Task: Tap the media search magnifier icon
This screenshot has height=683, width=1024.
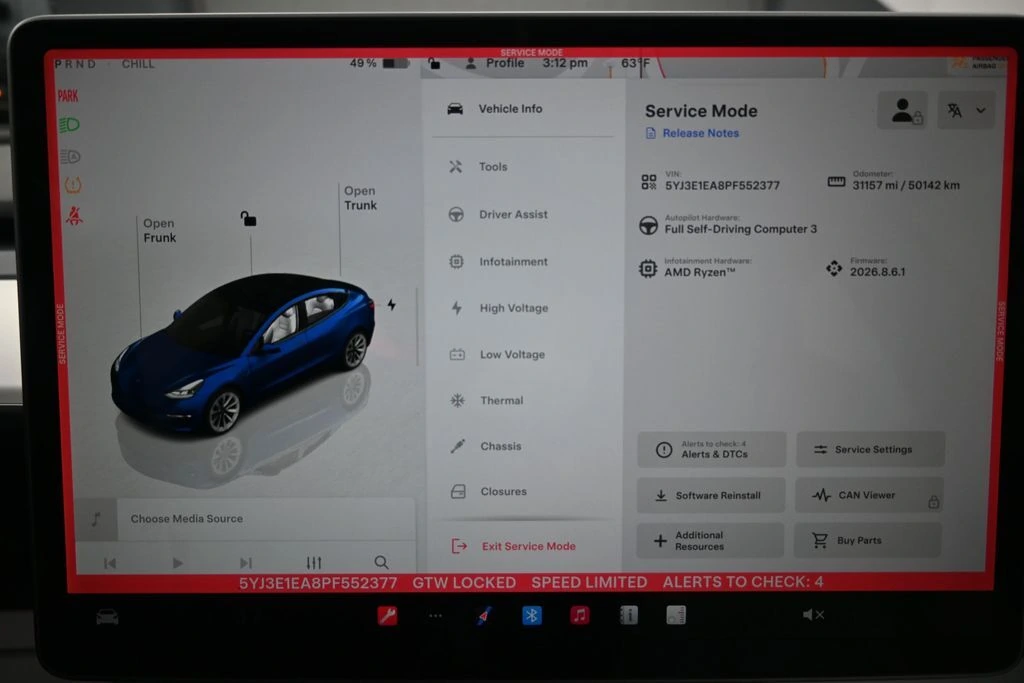Action: click(381, 562)
